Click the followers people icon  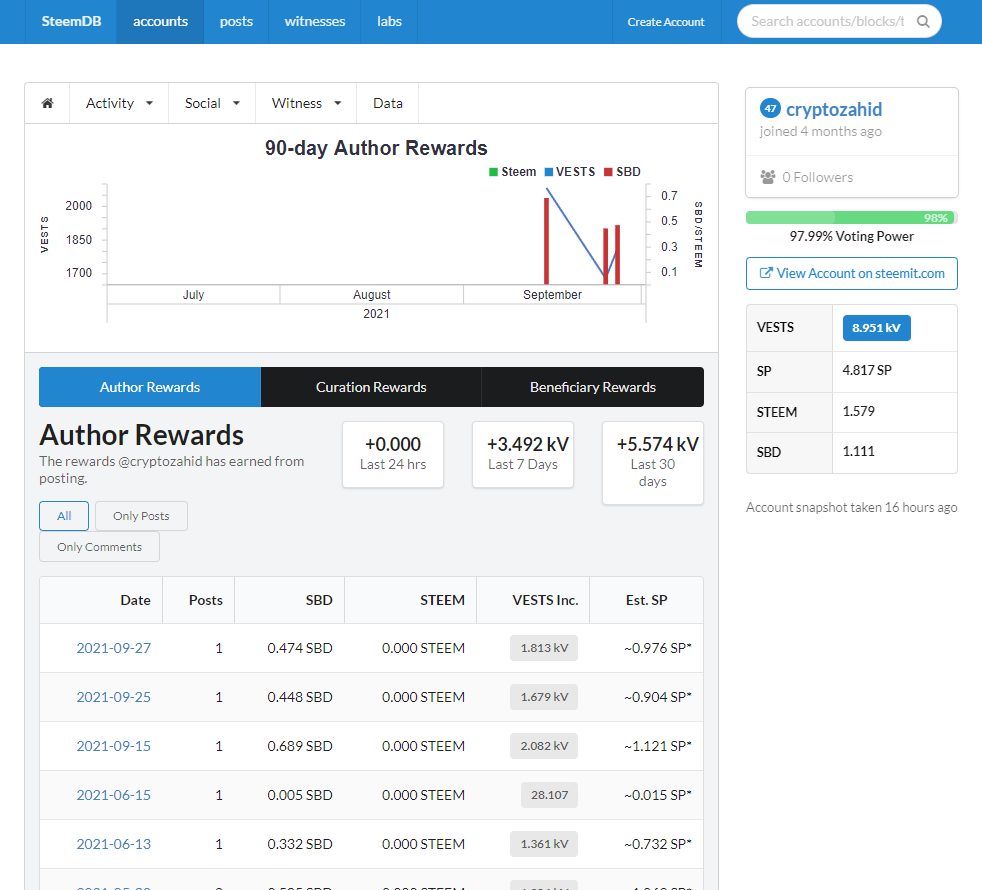pyautogui.click(x=768, y=177)
